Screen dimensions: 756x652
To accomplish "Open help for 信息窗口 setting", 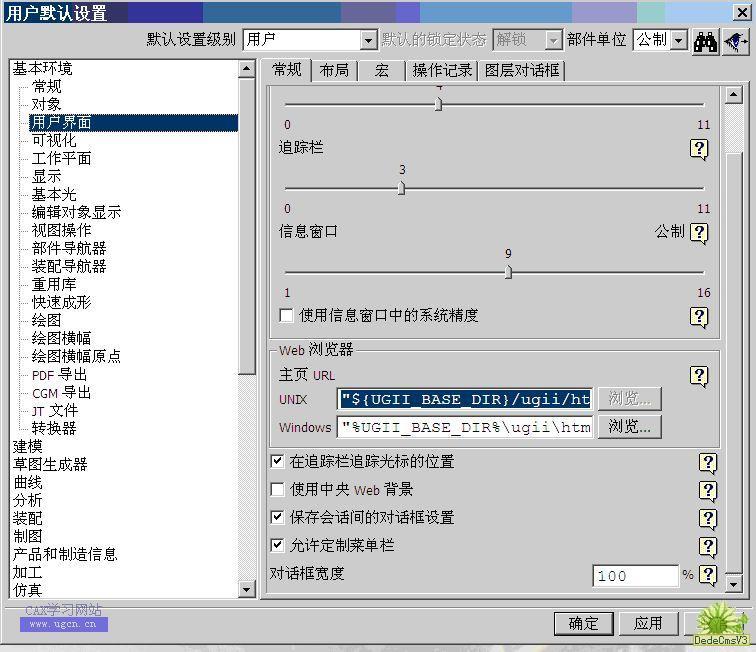I will (x=699, y=233).
